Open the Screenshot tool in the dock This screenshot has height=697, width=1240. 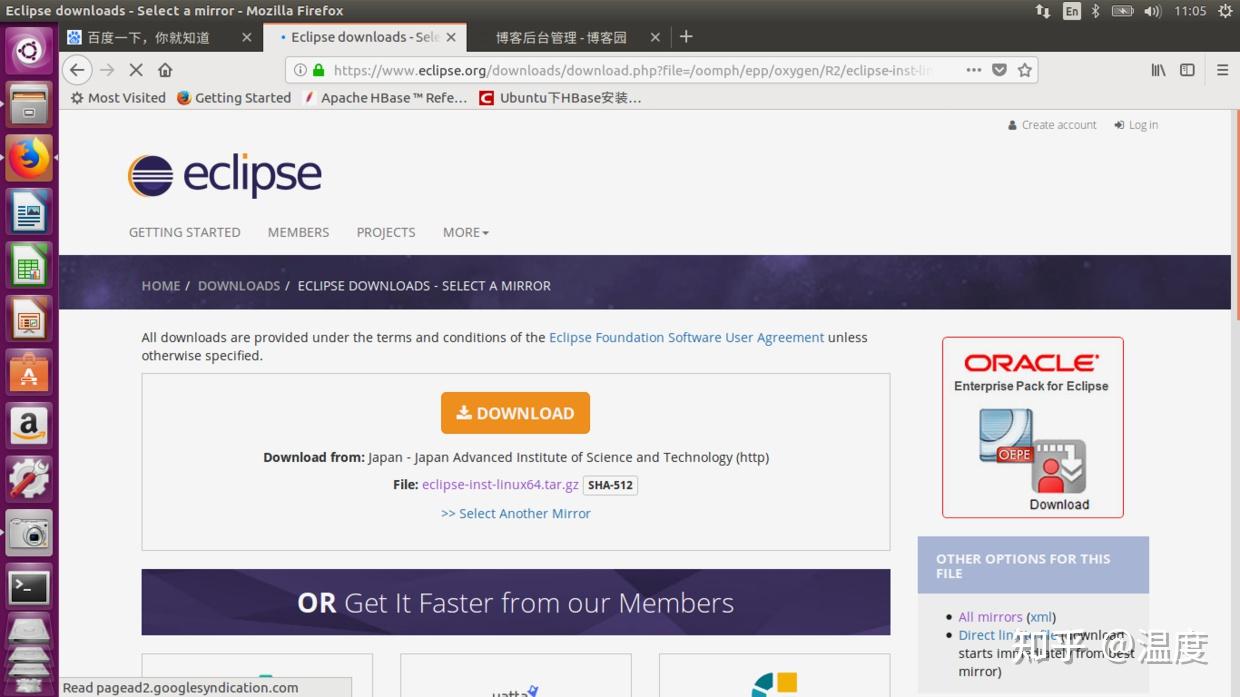pyautogui.click(x=27, y=533)
